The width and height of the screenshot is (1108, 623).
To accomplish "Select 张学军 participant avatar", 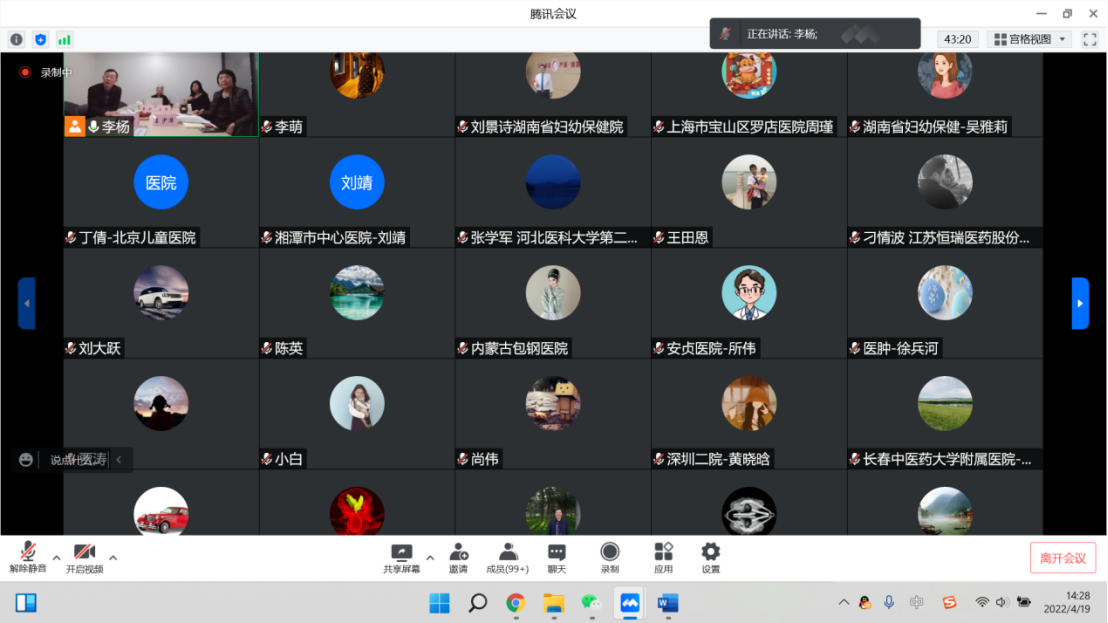I will pyautogui.click(x=553, y=182).
